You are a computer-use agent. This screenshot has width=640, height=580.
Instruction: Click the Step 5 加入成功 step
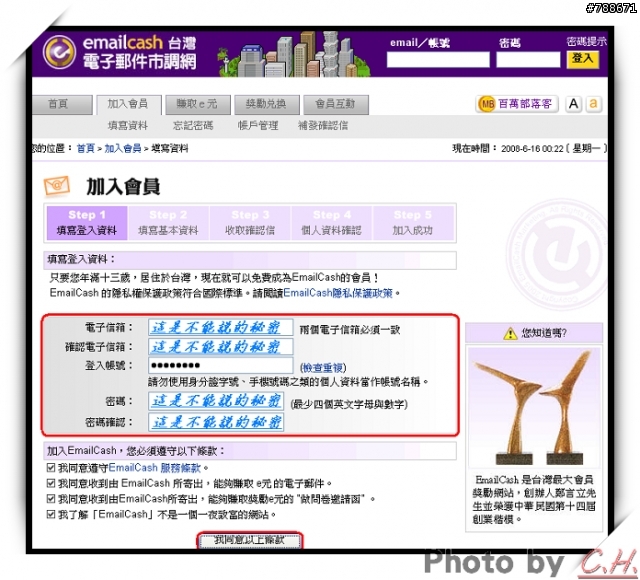(x=413, y=223)
